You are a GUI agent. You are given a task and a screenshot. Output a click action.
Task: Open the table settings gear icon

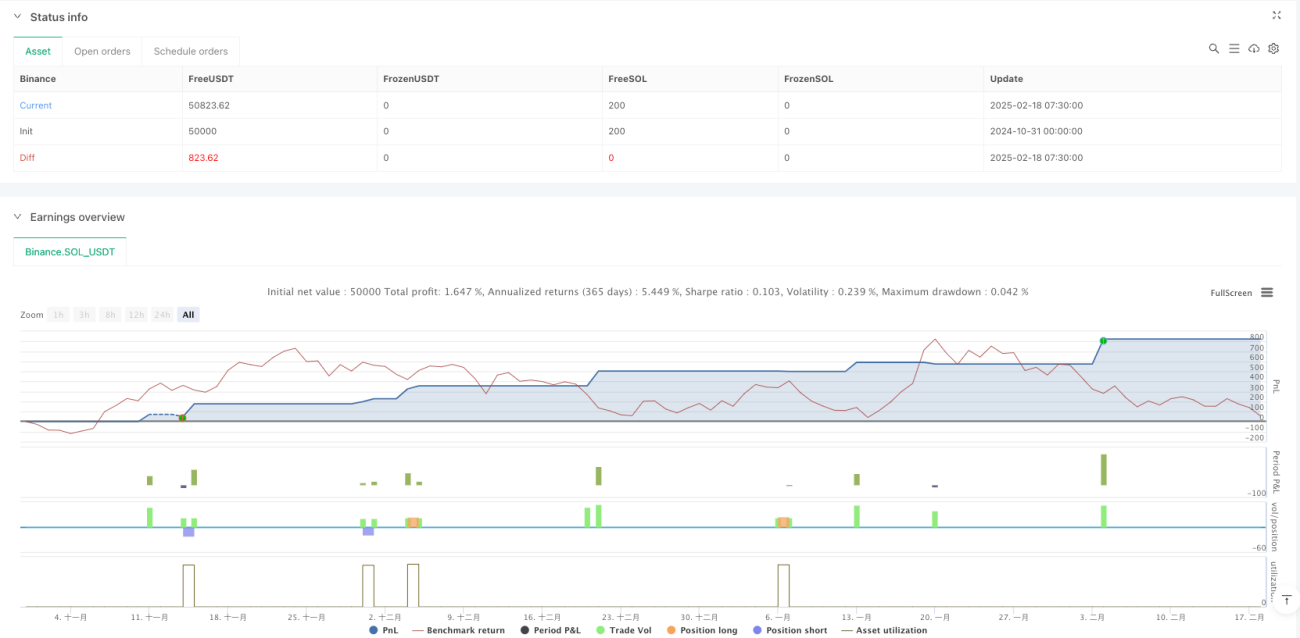(x=1273, y=48)
